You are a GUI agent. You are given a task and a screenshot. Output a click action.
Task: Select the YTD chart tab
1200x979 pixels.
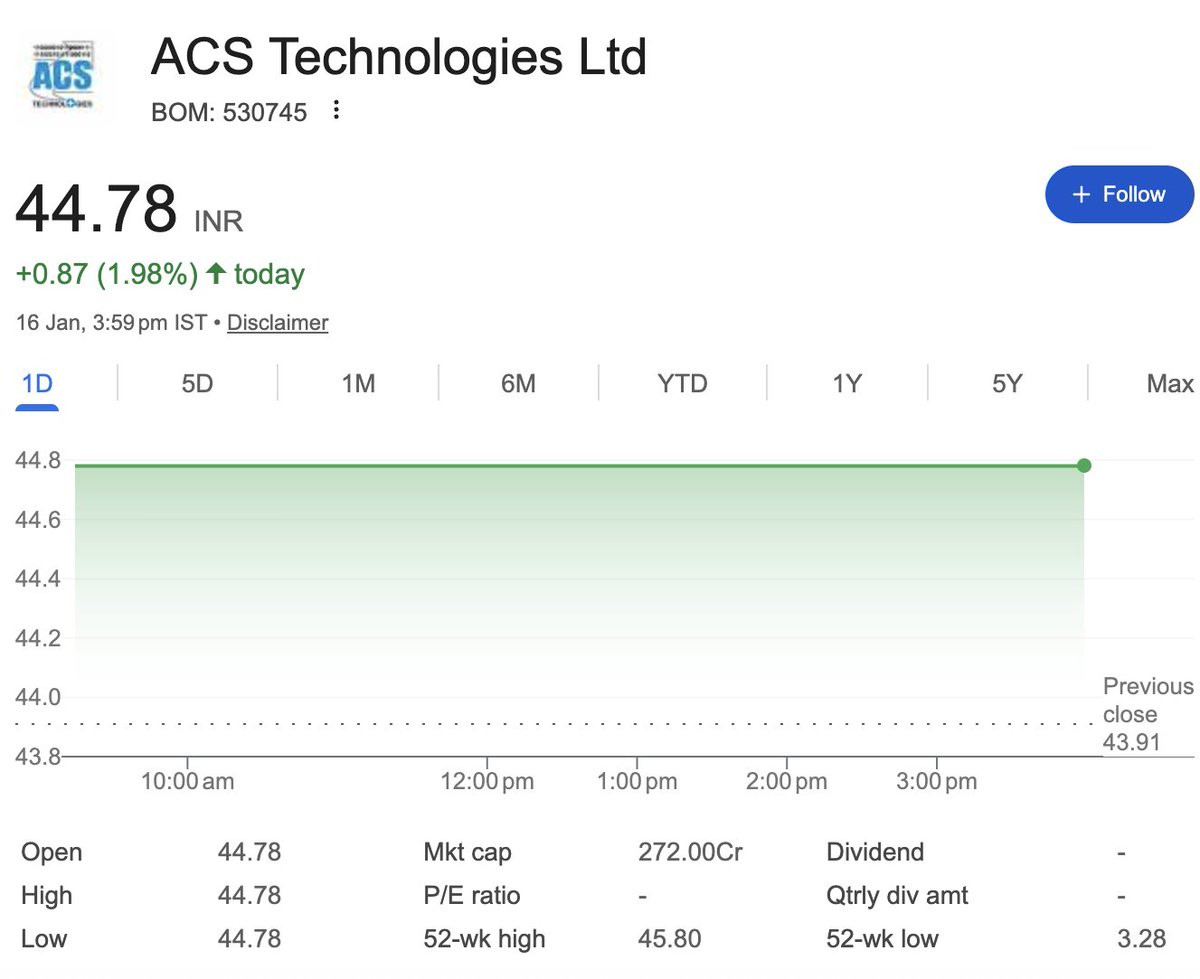682,384
